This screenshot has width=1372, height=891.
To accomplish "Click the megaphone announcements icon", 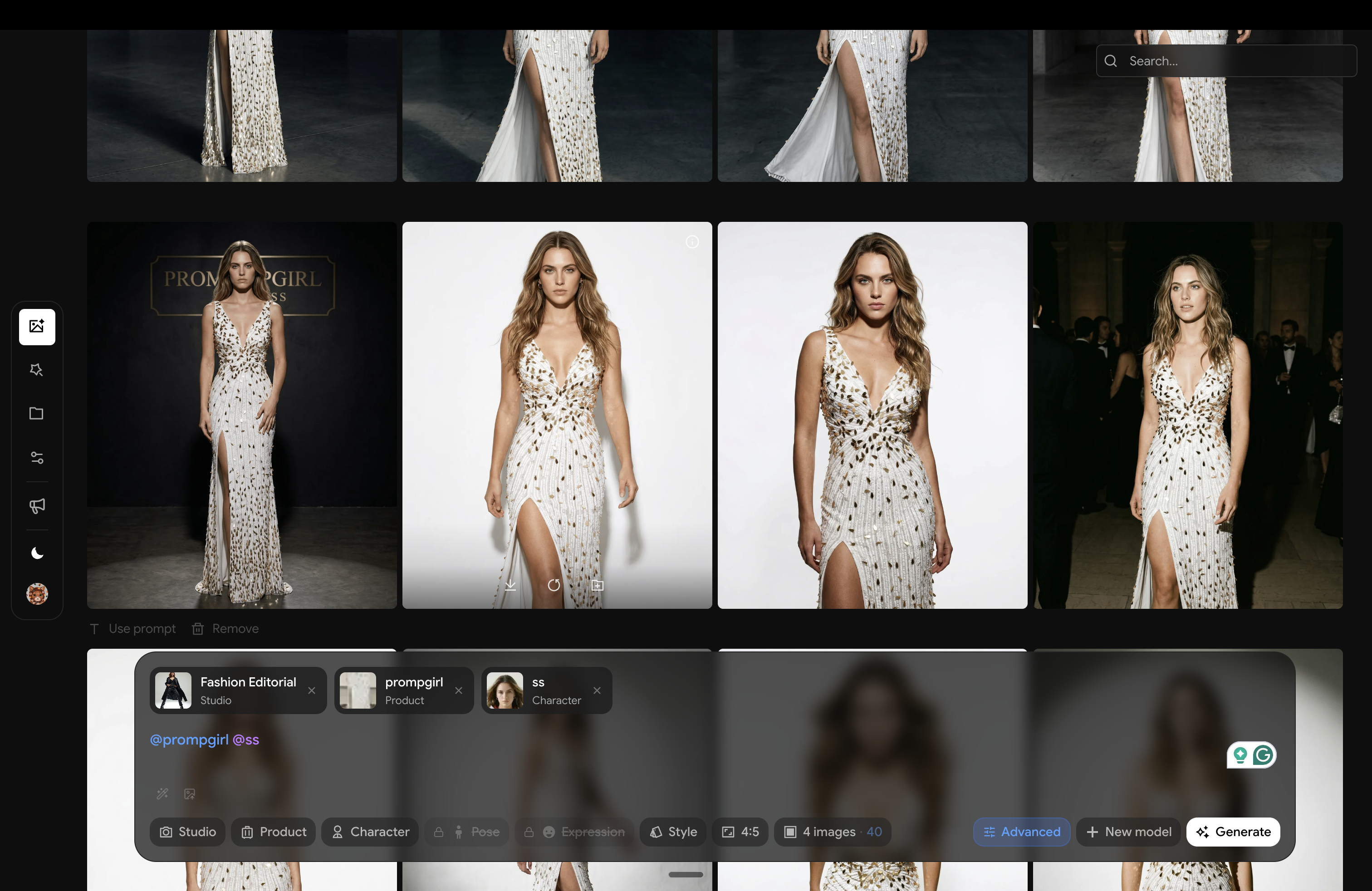I will 37,505.
